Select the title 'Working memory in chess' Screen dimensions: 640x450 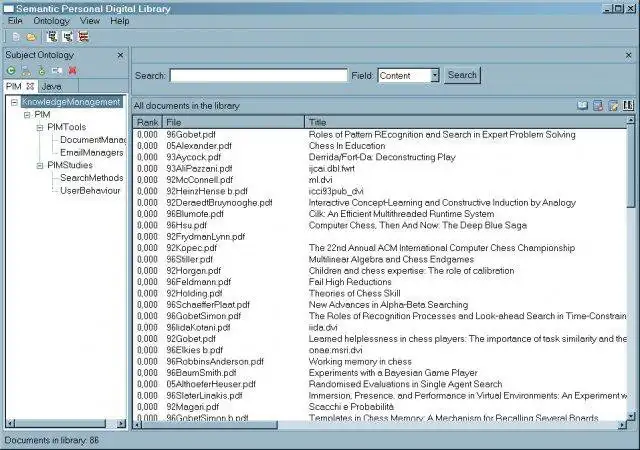coord(360,361)
